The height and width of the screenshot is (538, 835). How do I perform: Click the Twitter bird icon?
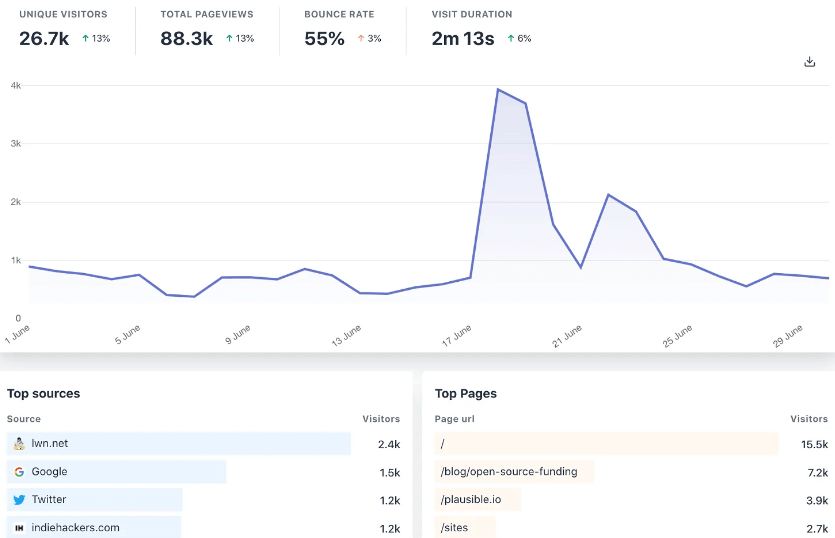coord(19,499)
